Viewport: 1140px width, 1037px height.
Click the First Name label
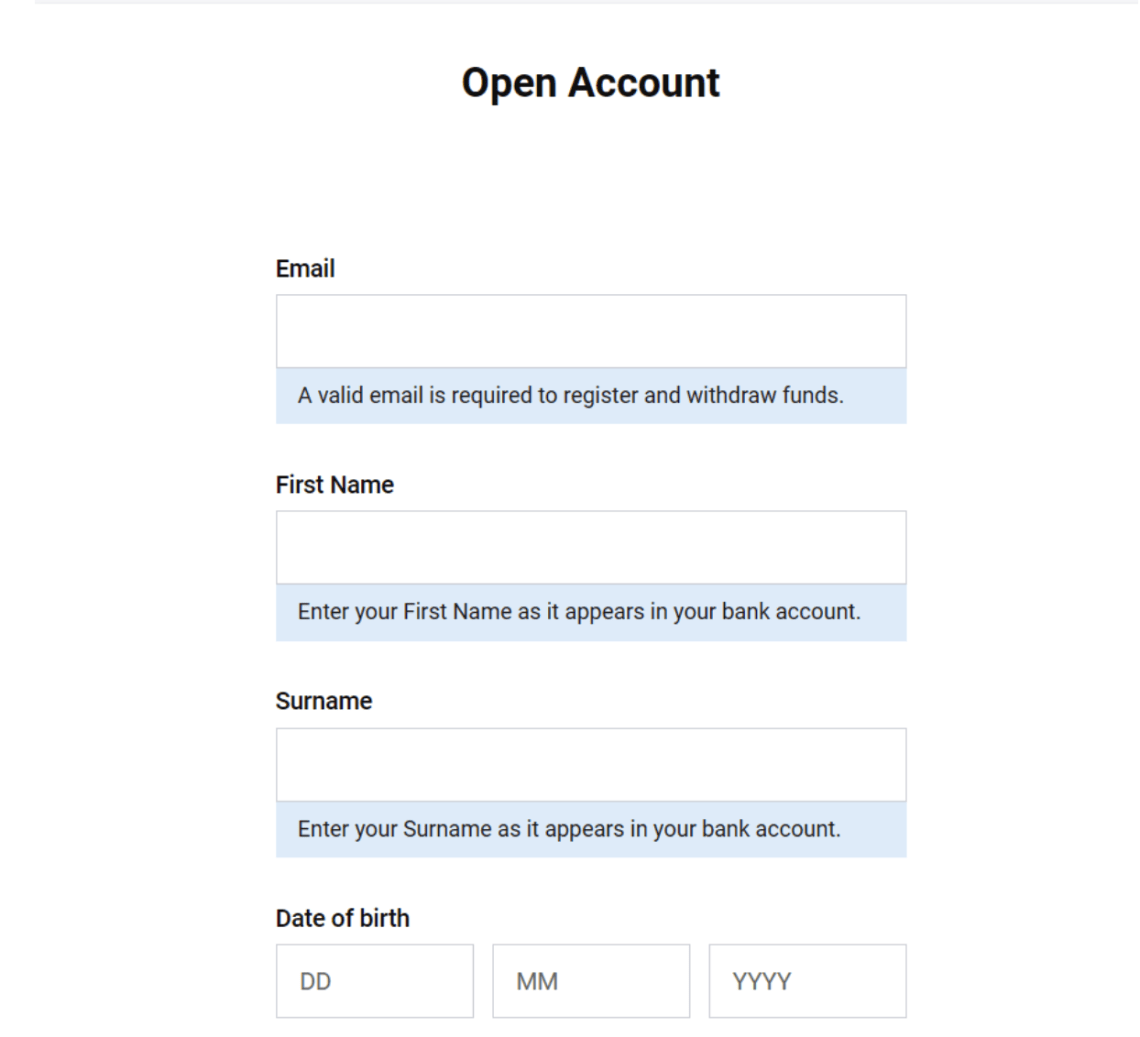point(334,485)
